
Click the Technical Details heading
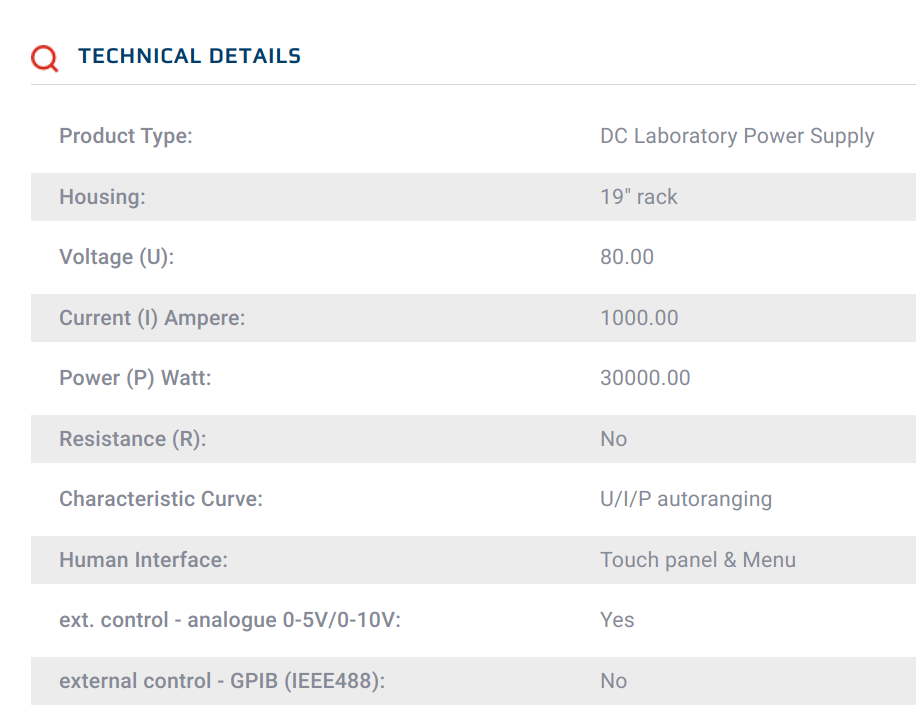[x=189, y=56]
